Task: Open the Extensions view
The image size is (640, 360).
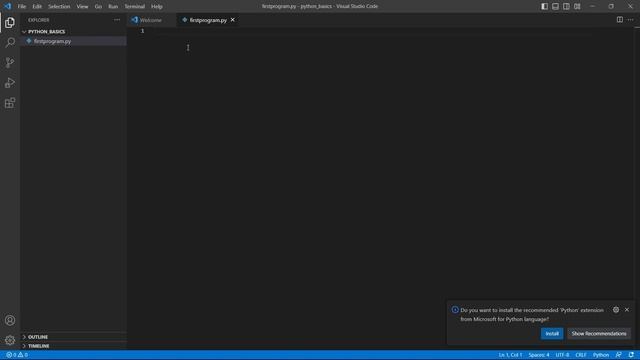Action: (x=10, y=103)
